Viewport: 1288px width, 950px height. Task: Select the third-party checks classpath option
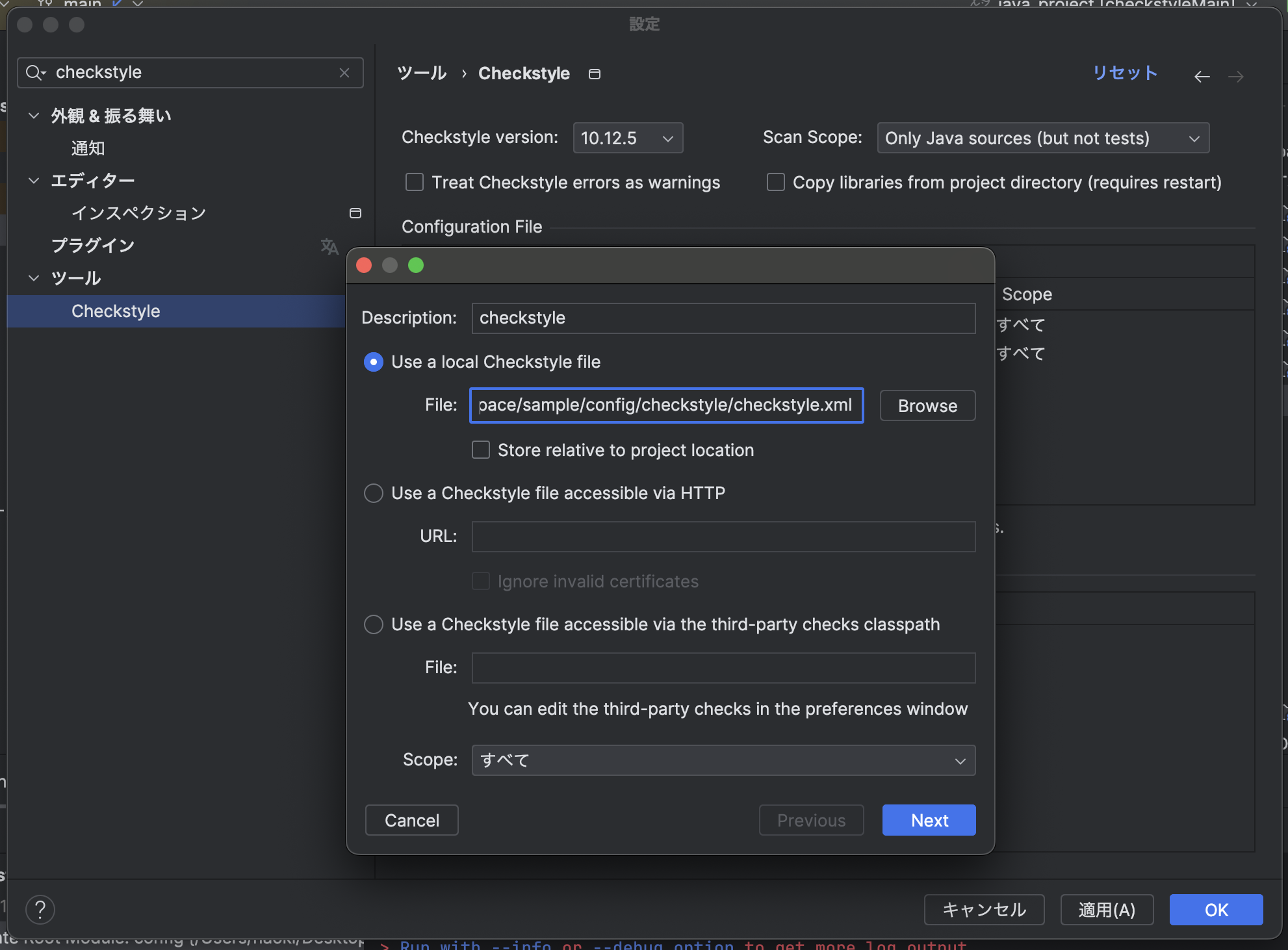(374, 624)
